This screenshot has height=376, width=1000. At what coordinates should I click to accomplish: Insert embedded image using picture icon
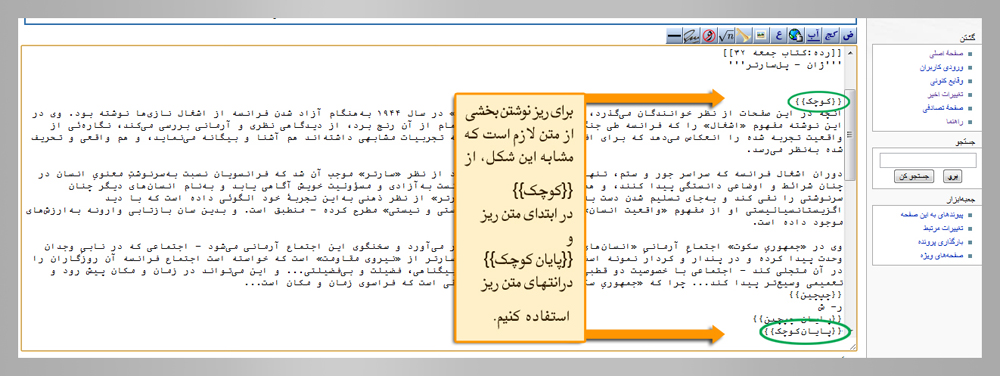coord(761,35)
